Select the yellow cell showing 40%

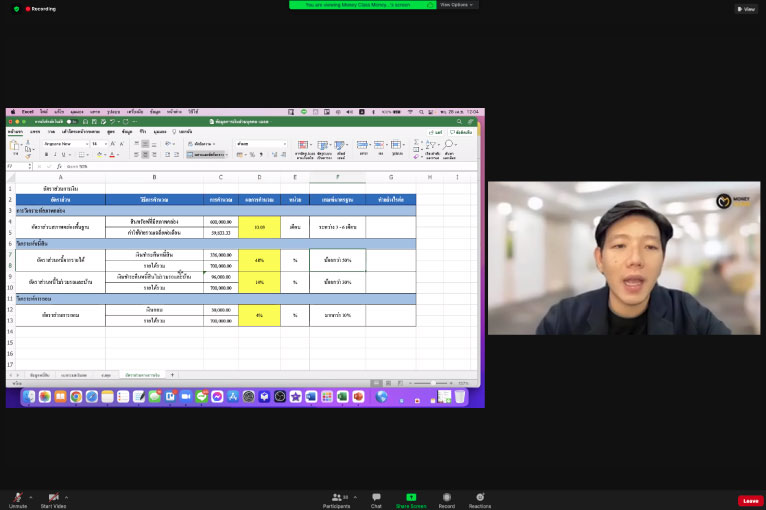pyautogui.click(x=259, y=260)
